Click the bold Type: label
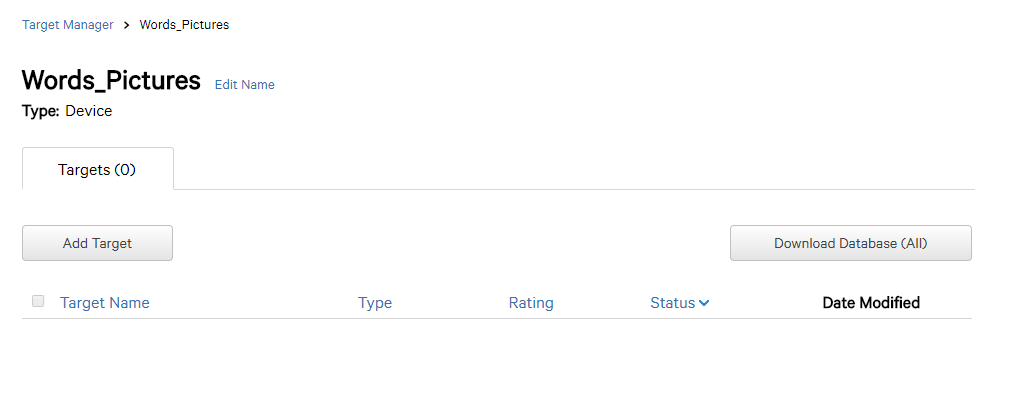1016x416 pixels. (41, 111)
